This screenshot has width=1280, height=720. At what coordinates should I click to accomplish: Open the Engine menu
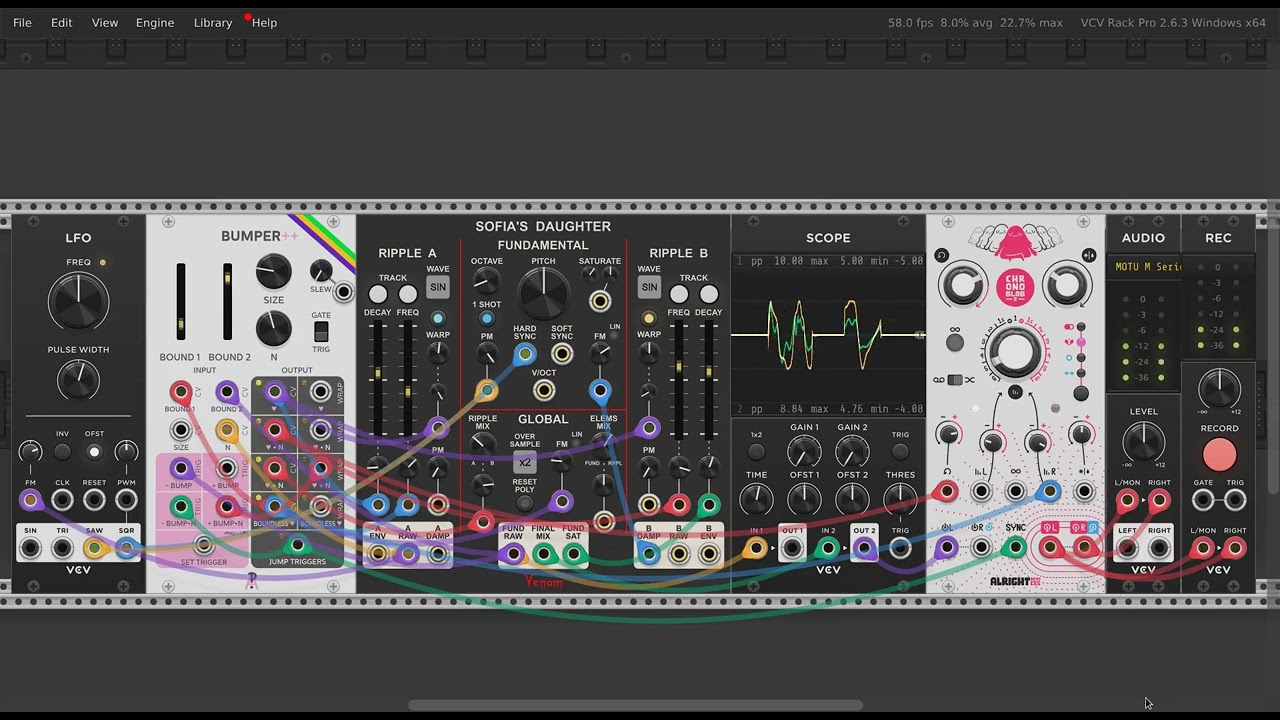155,22
